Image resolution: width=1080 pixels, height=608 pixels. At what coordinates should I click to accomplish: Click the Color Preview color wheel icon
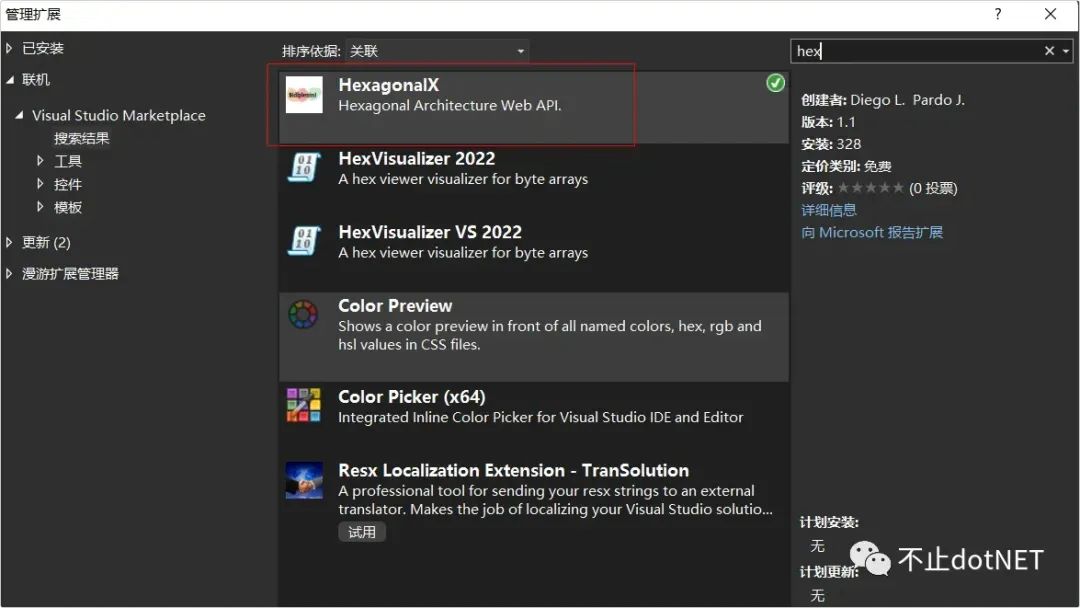coord(303,315)
